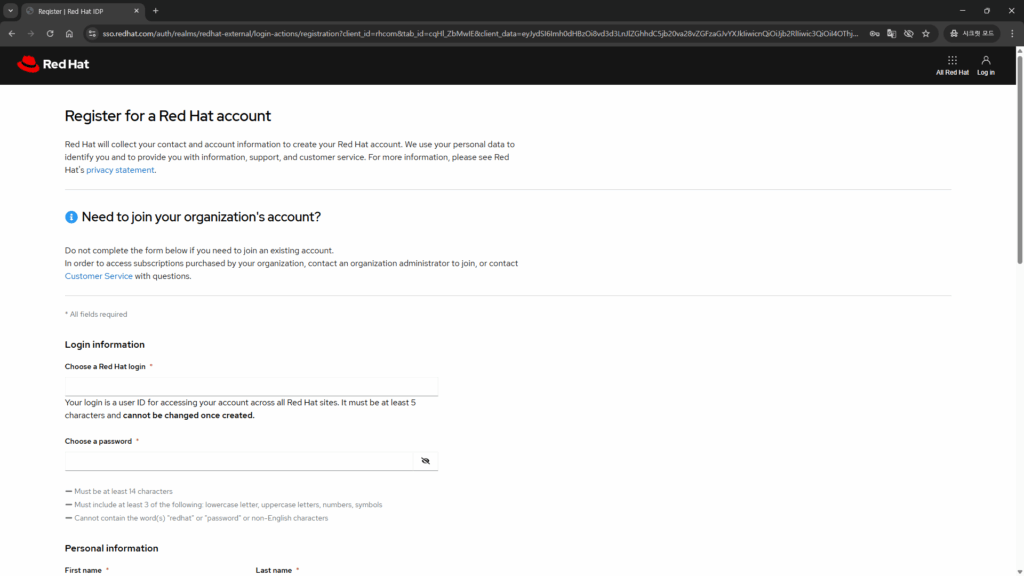Click the Incognito mode profile button
This screenshot has width=1024, height=576.
[x=971, y=33]
